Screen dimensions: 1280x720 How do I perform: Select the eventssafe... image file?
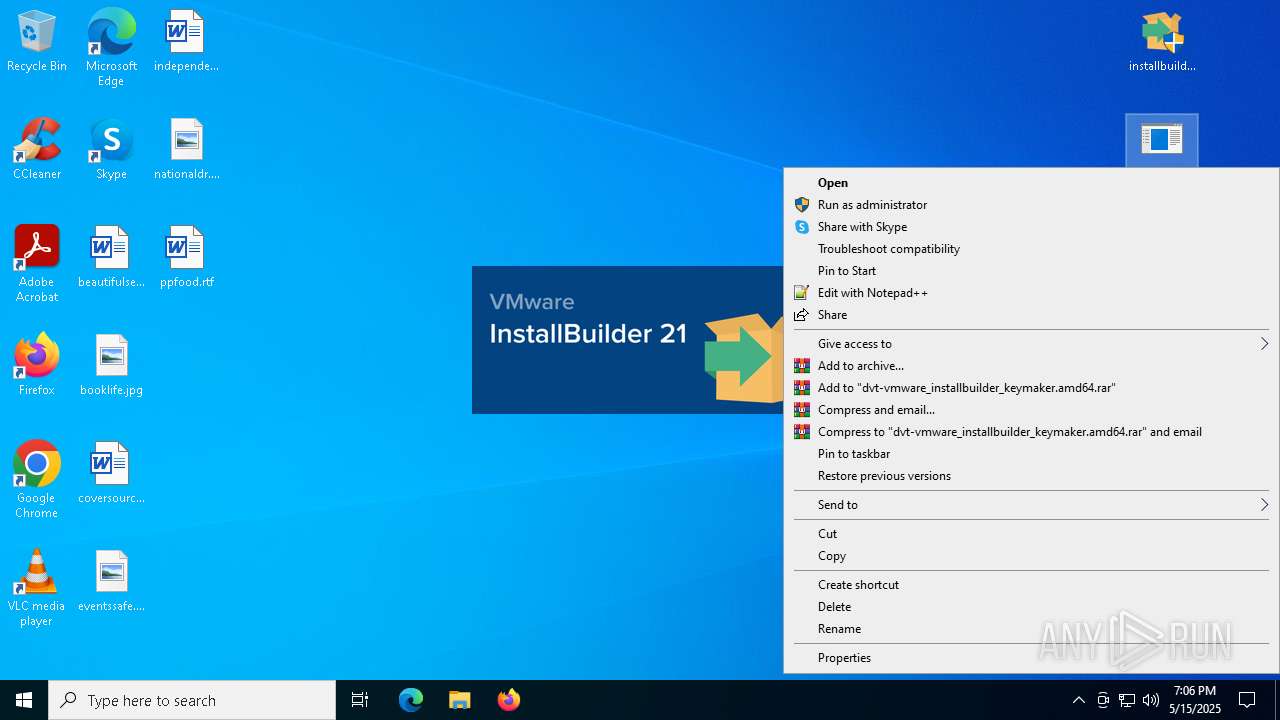pyautogui.click(x=111, y=582)
